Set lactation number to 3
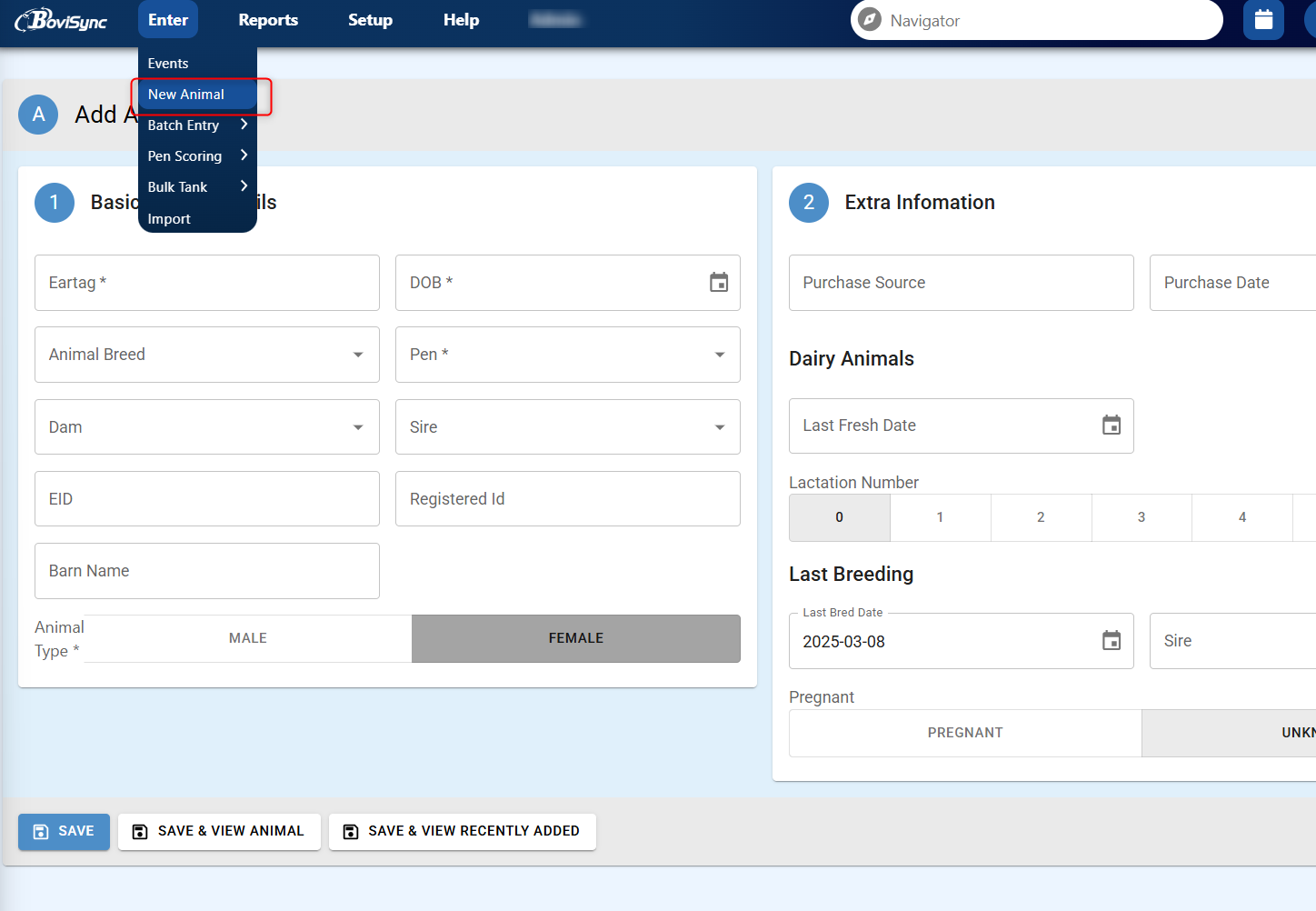This screenshot has height=911, width=1316. [x=1142, y=517]
